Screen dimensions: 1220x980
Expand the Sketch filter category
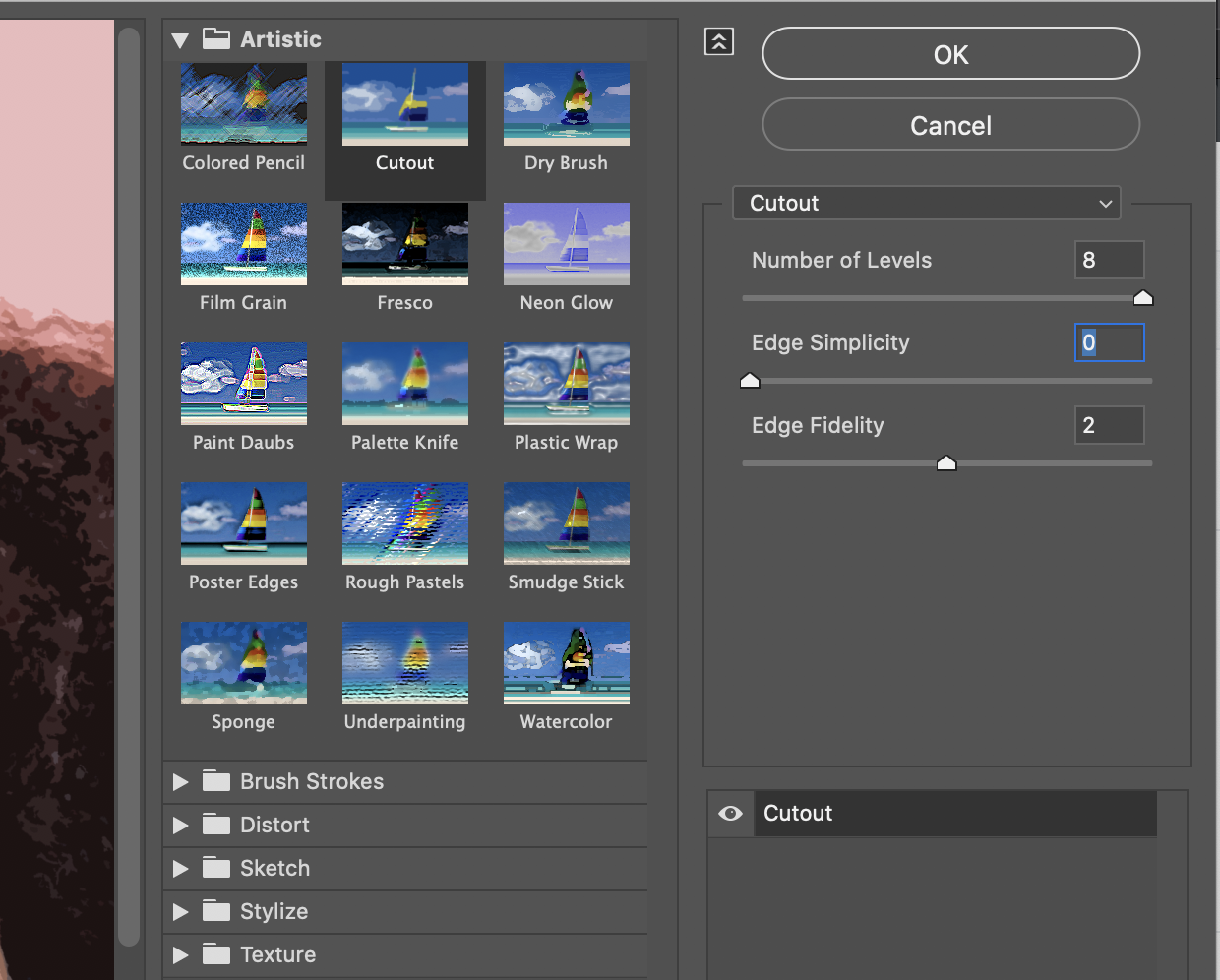pyautogui.click(x=180, y=869)
